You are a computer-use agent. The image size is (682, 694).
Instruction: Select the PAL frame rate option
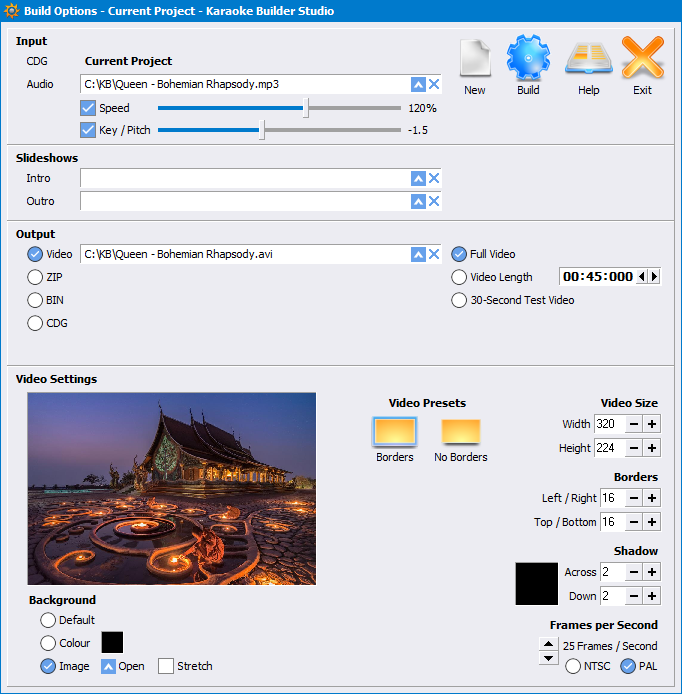tap(628, 666)
